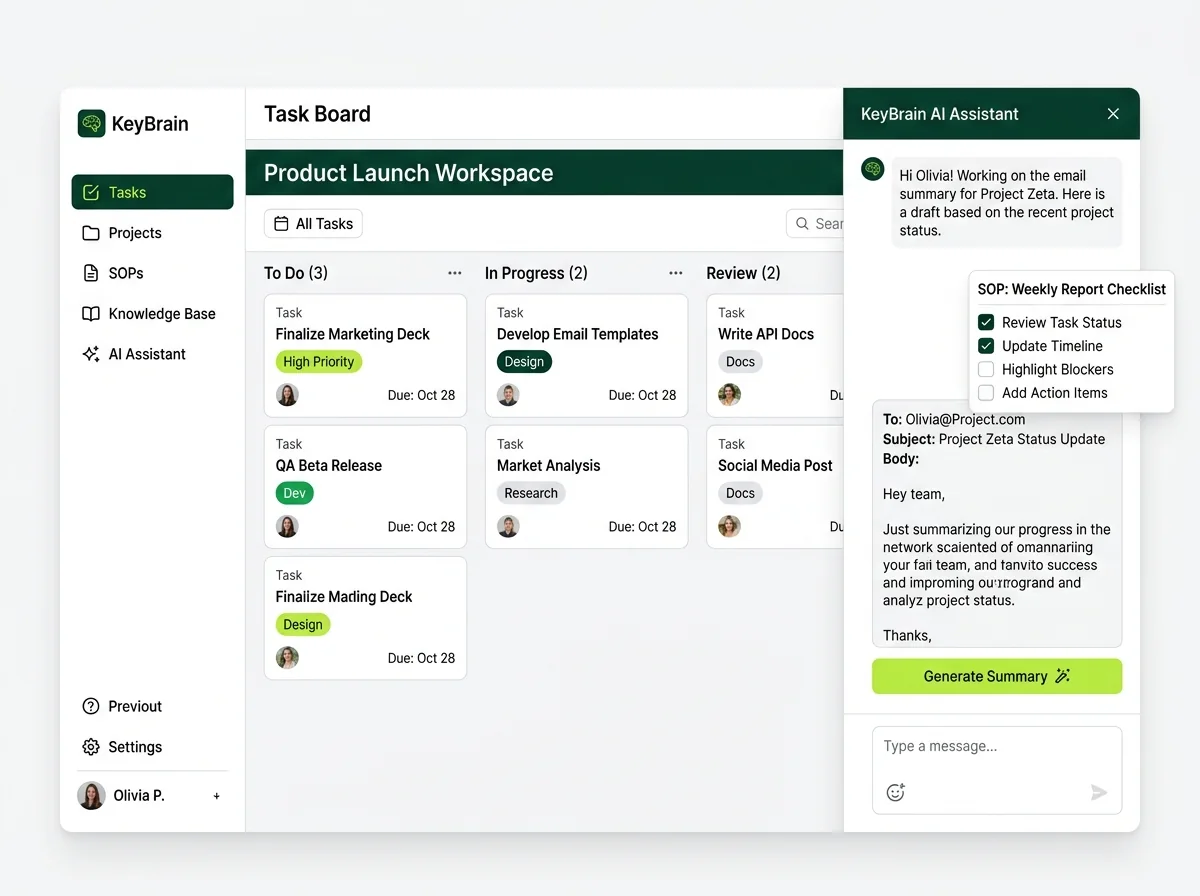Open the Develop Email Templates task
Screen dimensions: 1200x896
[x=586, y=355]
